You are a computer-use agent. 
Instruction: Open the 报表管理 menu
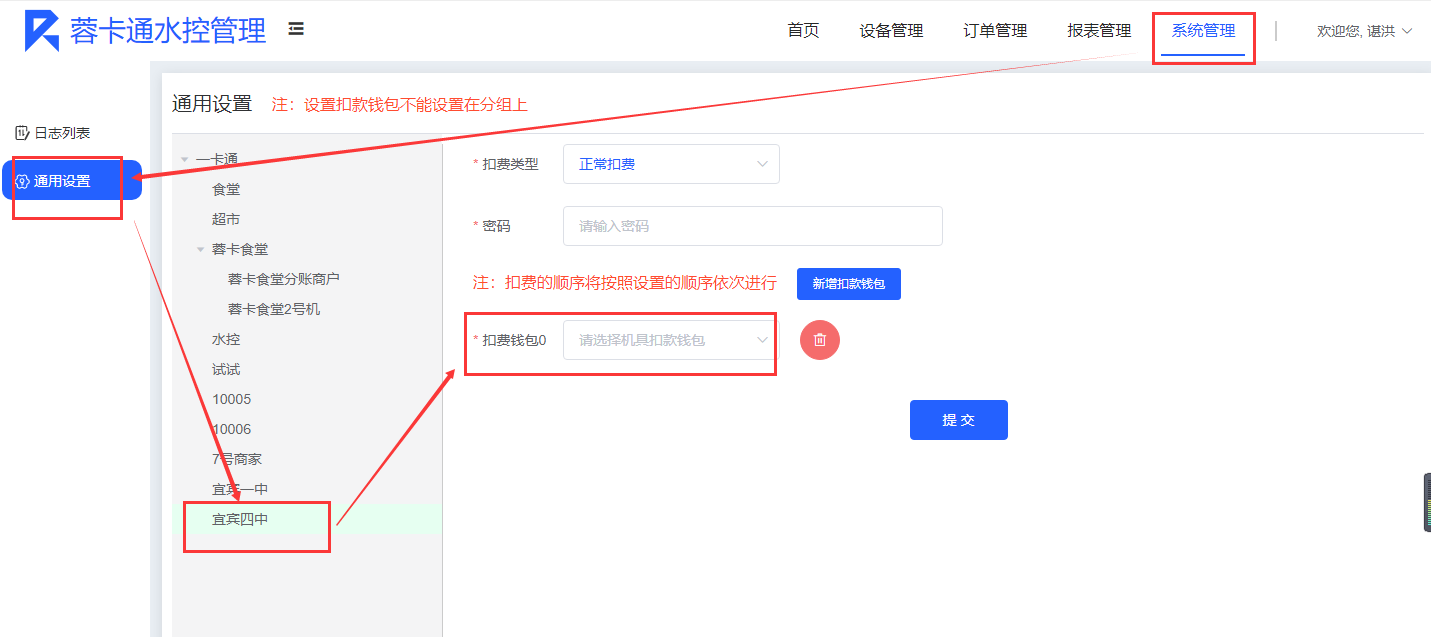(x=1099, y=31)
